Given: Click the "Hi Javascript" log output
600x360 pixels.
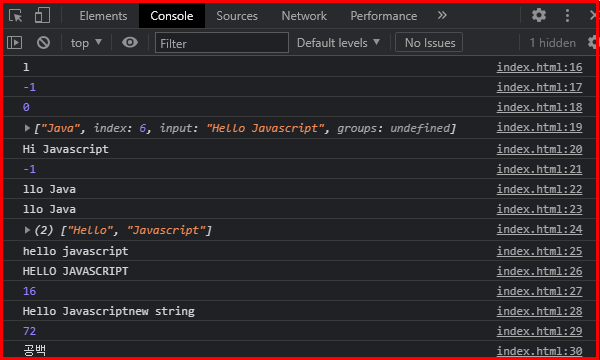Looking at the screenshot, I should coord(65,149).
